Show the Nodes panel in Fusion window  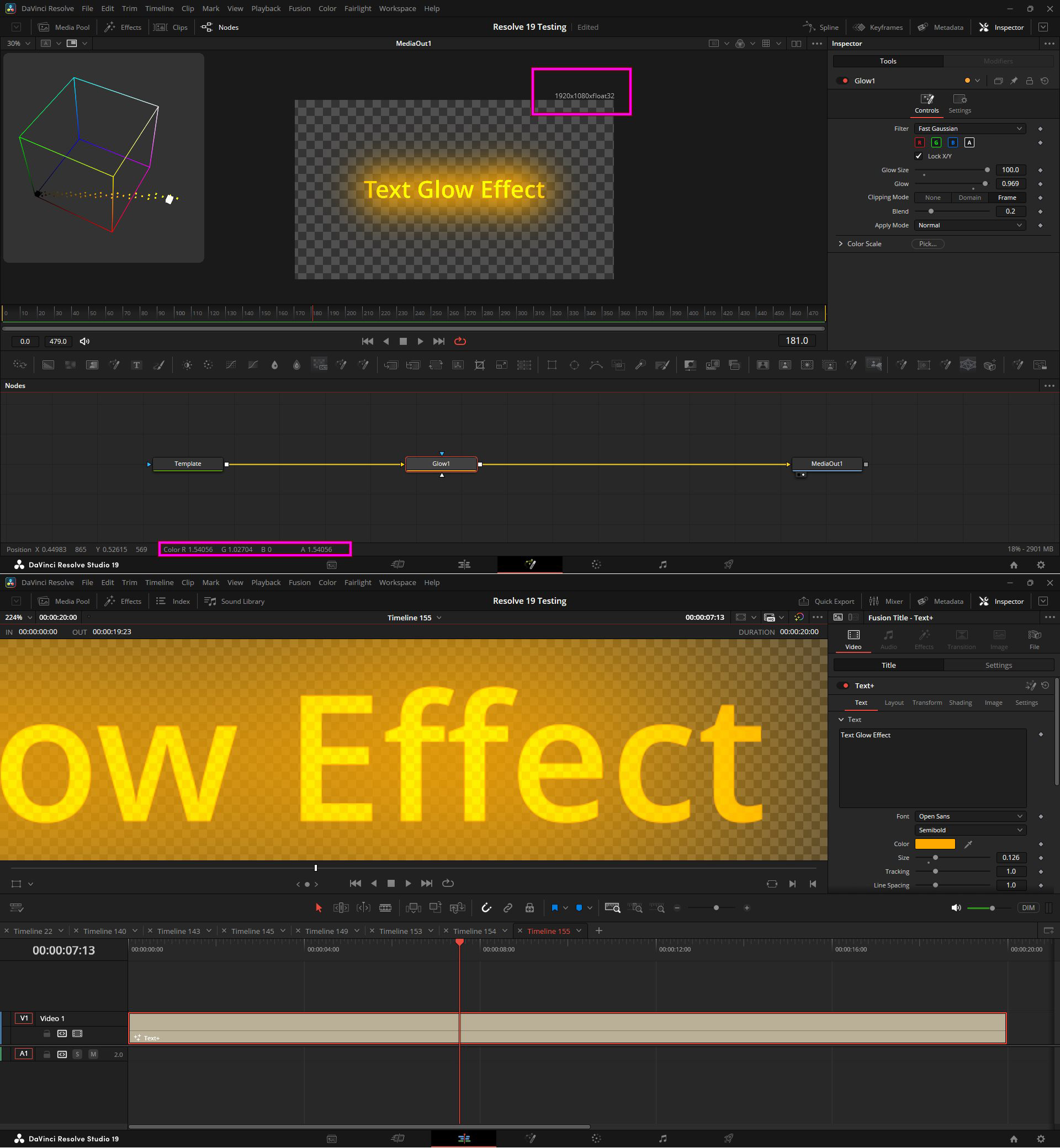220,27
